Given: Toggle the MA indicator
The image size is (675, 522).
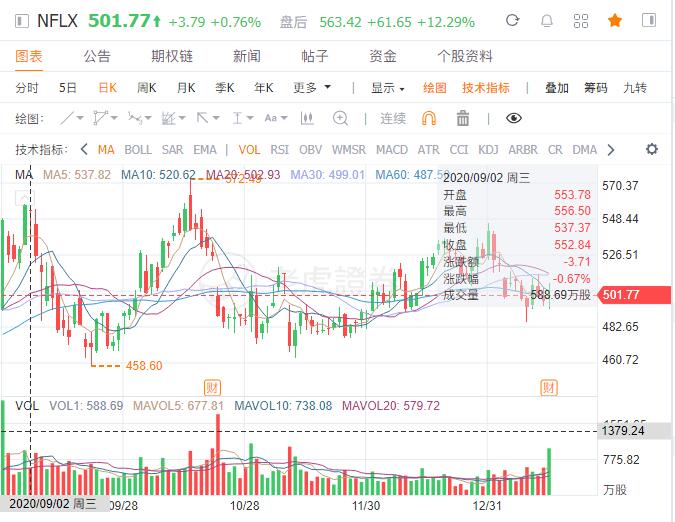Looking at the screenshot, I should coord(106,150).
